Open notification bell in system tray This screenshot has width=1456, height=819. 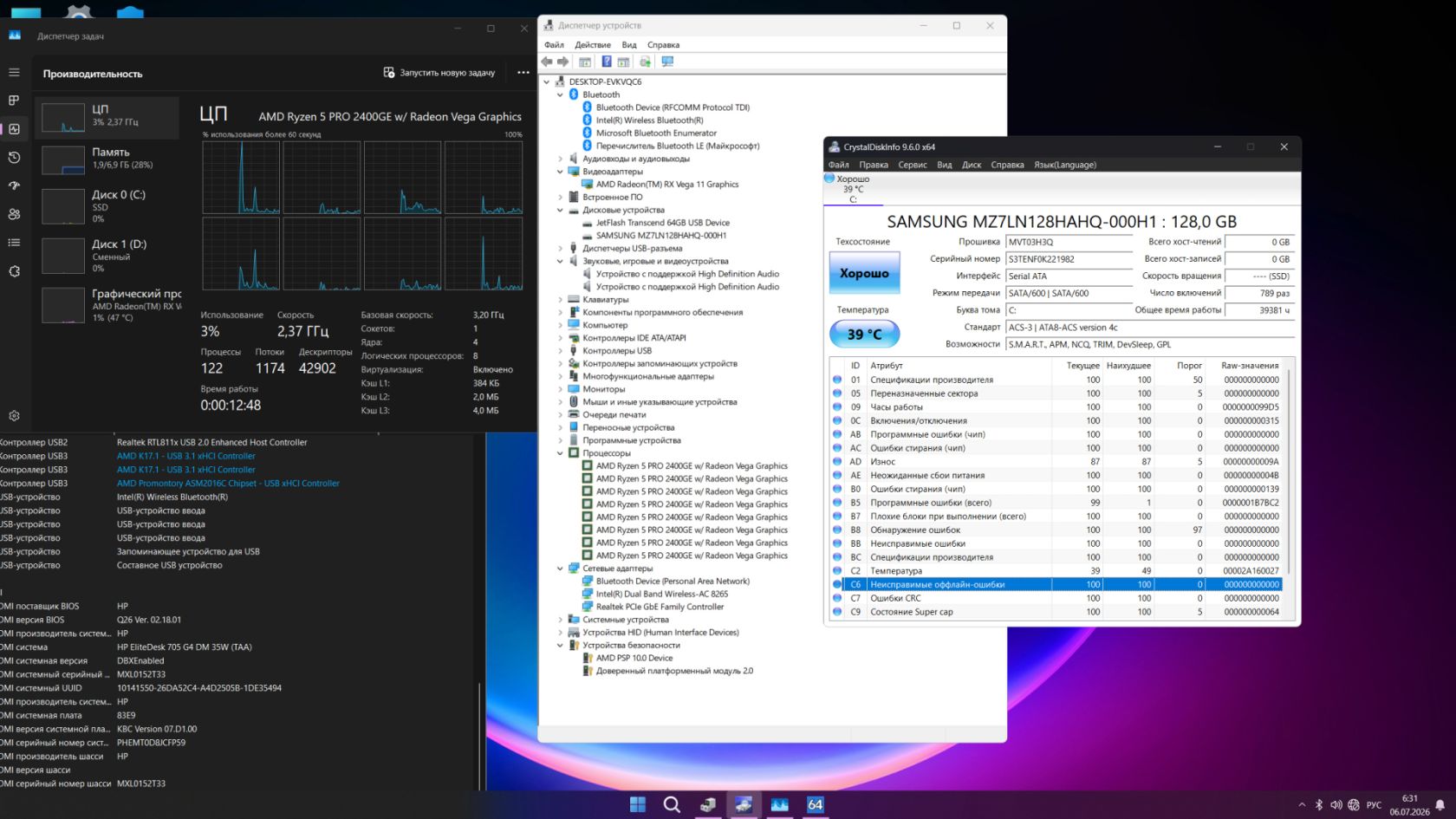click(1440, 805)
